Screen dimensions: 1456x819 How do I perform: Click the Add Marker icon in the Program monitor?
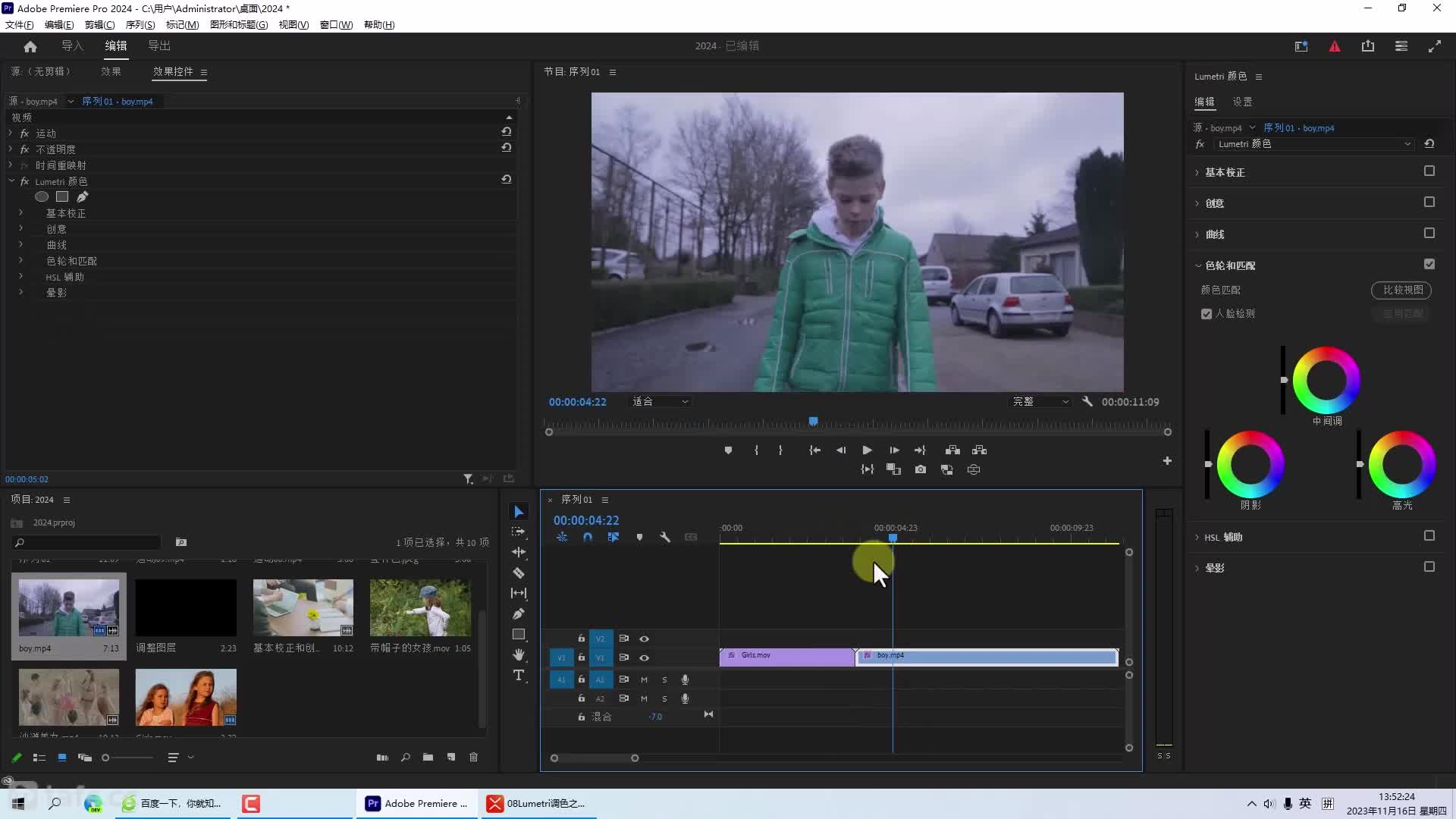tap(728, 450)
